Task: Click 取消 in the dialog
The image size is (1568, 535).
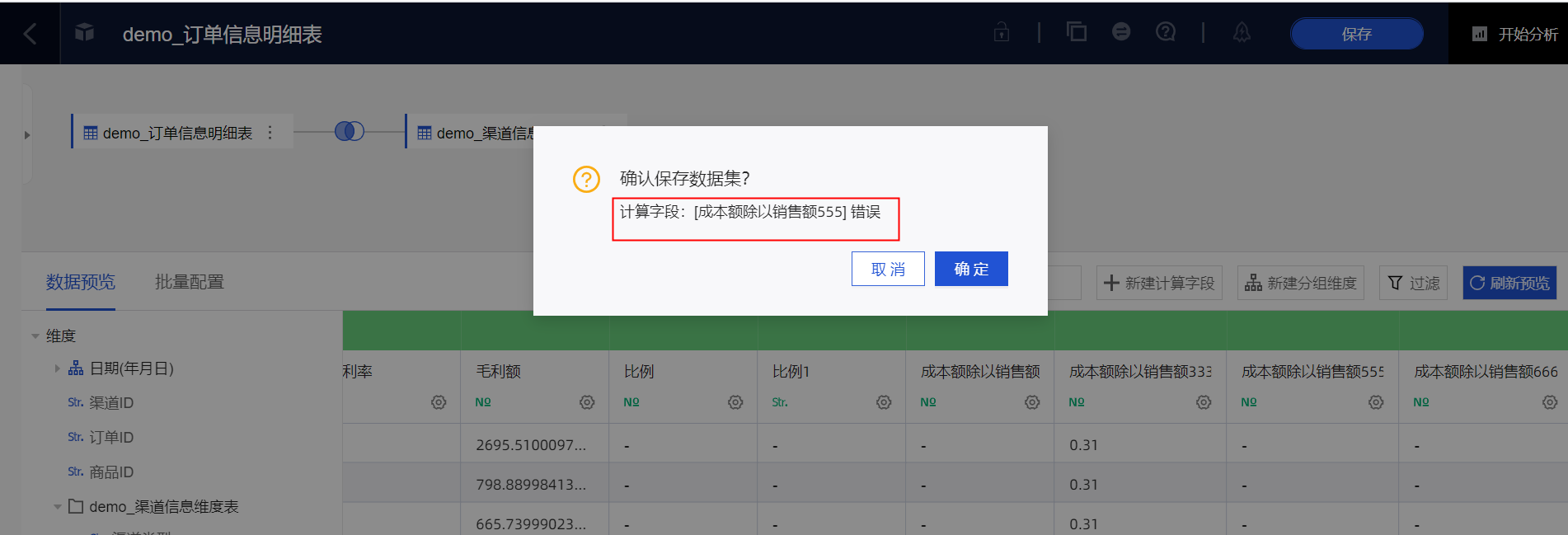Action: 888,269
